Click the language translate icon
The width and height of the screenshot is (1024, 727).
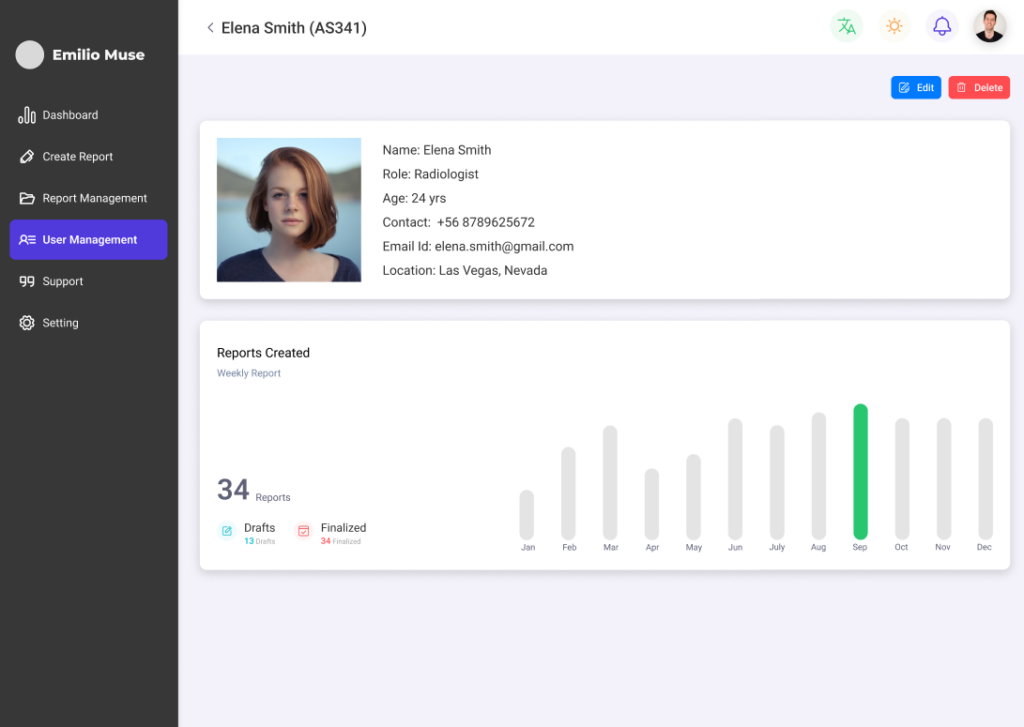pyautogui.click(x=846, y=27)
